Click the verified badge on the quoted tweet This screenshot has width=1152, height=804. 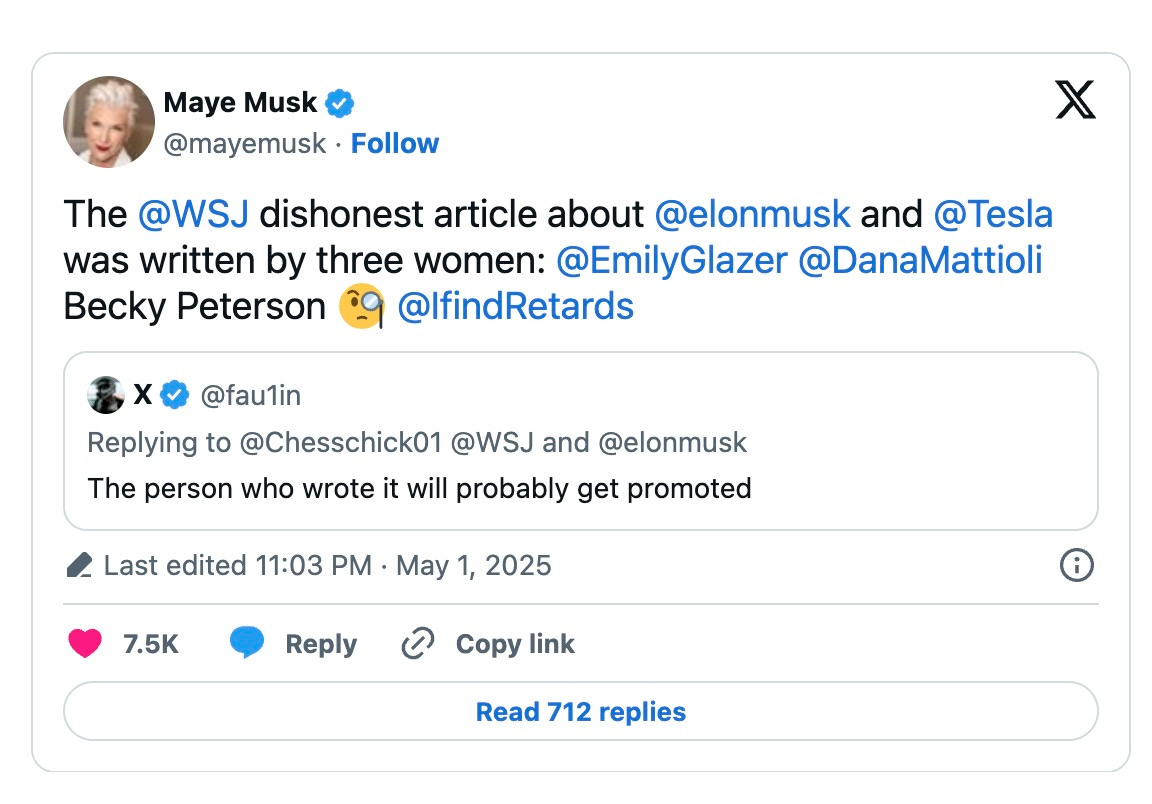(x=175, y=394)
